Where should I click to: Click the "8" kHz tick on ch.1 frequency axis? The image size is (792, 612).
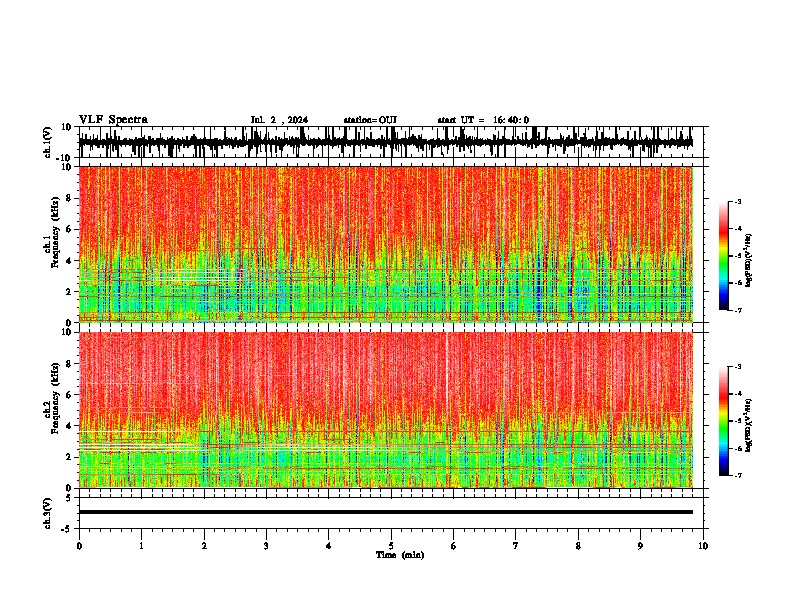click(70, 198)
